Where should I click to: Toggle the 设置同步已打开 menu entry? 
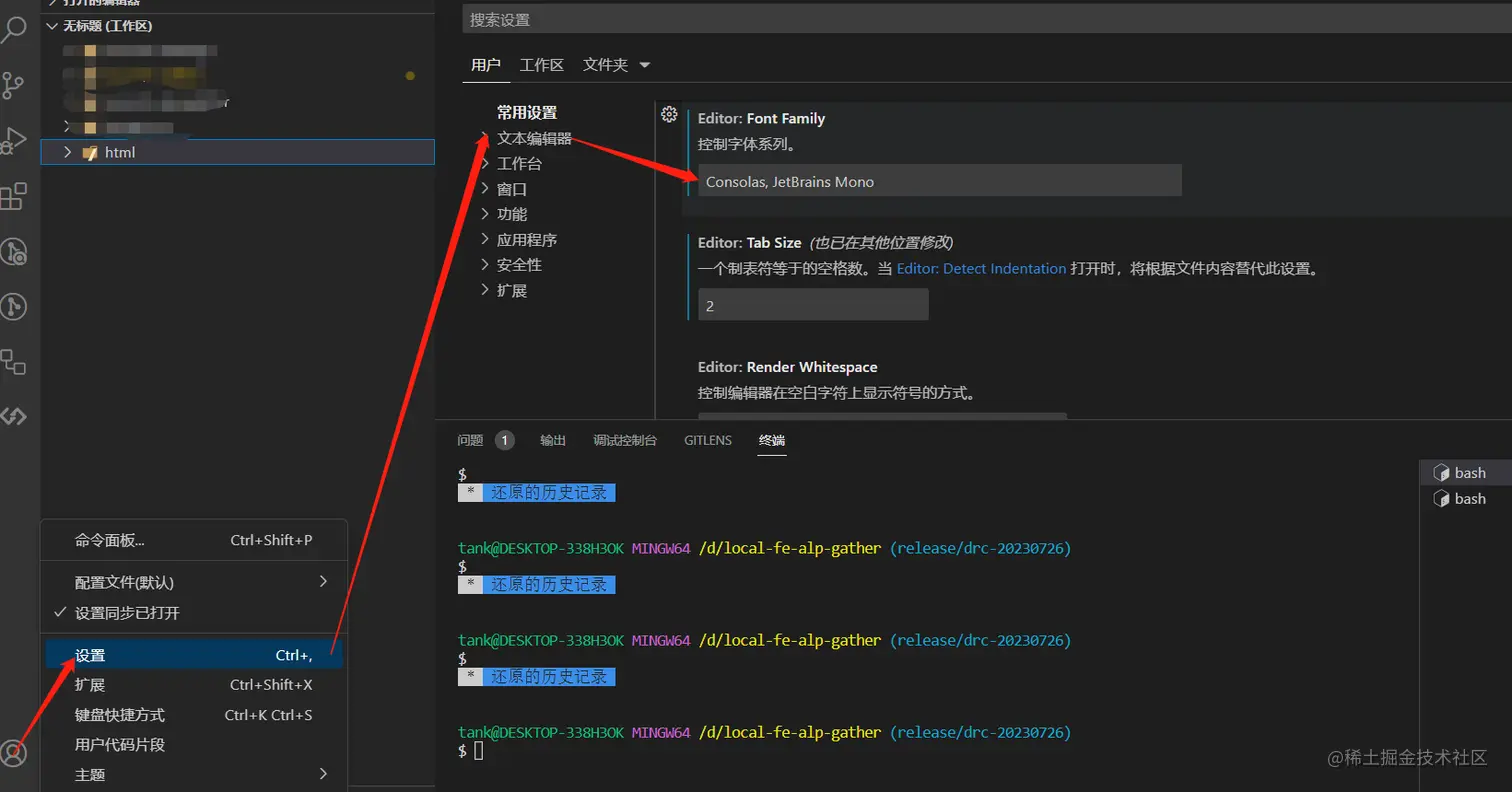(194, 613)
